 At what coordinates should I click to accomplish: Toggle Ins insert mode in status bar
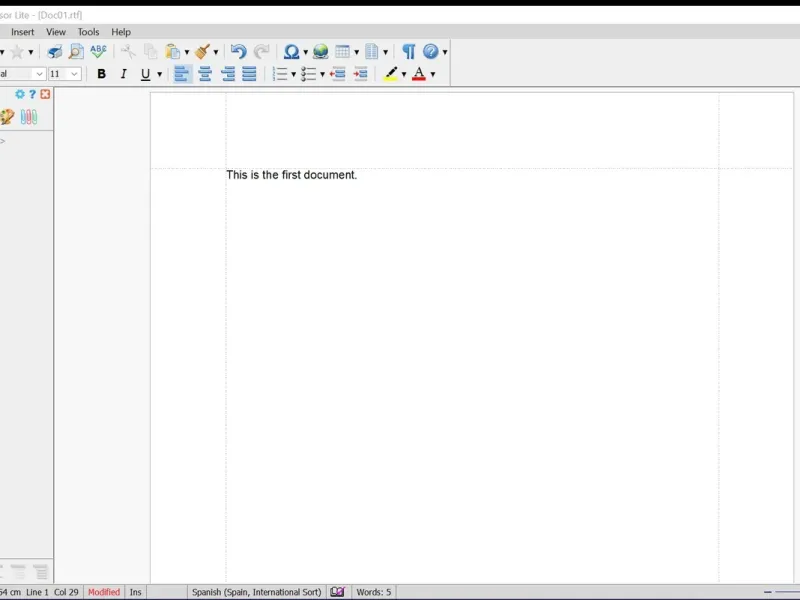135,592
